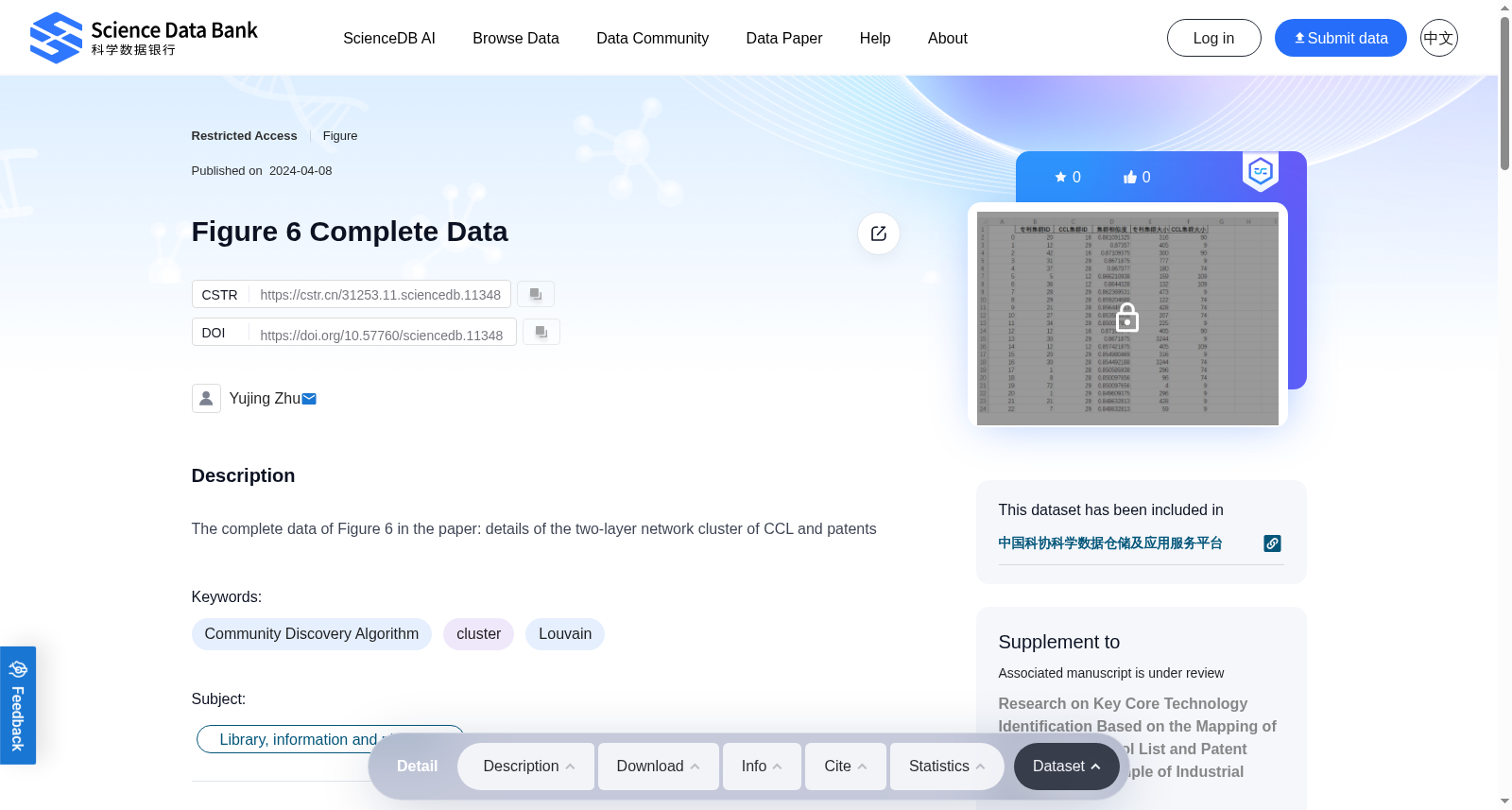Click the email icon next to Yujing Zhu
The height and width of the screenshot is (810, 1512).
point(309,399)
